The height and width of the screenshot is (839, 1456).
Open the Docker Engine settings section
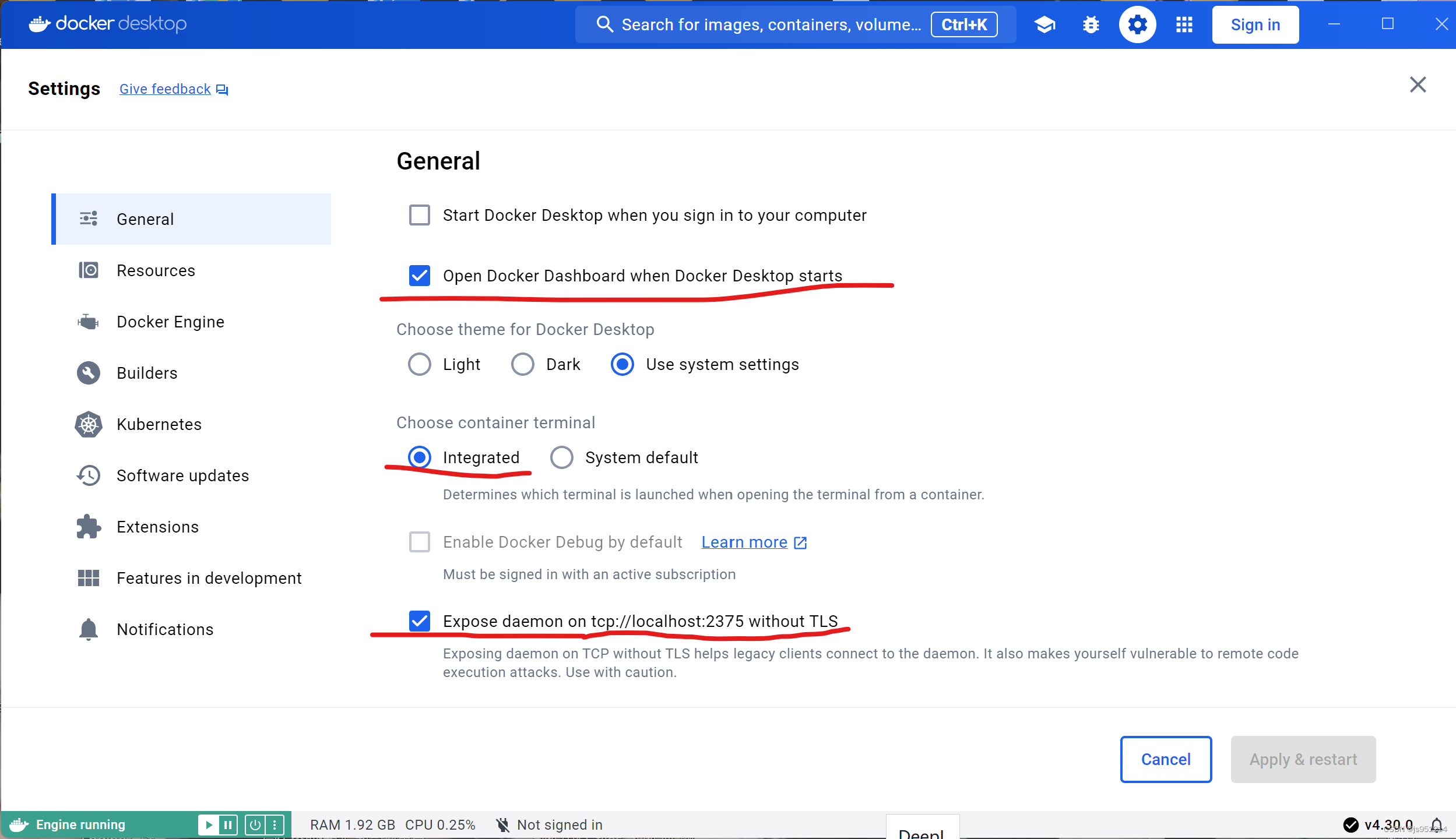(170, 322)
